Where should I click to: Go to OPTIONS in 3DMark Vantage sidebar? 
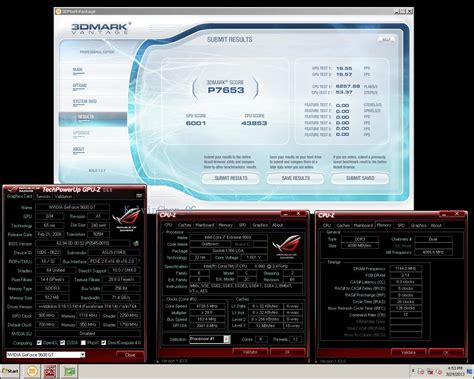(80, 86)
